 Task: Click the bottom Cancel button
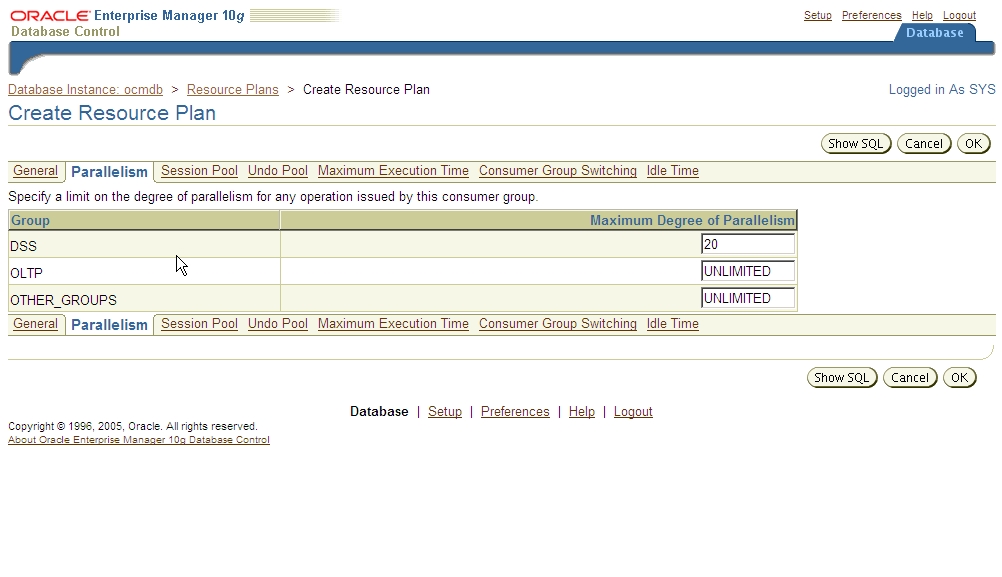909,378
